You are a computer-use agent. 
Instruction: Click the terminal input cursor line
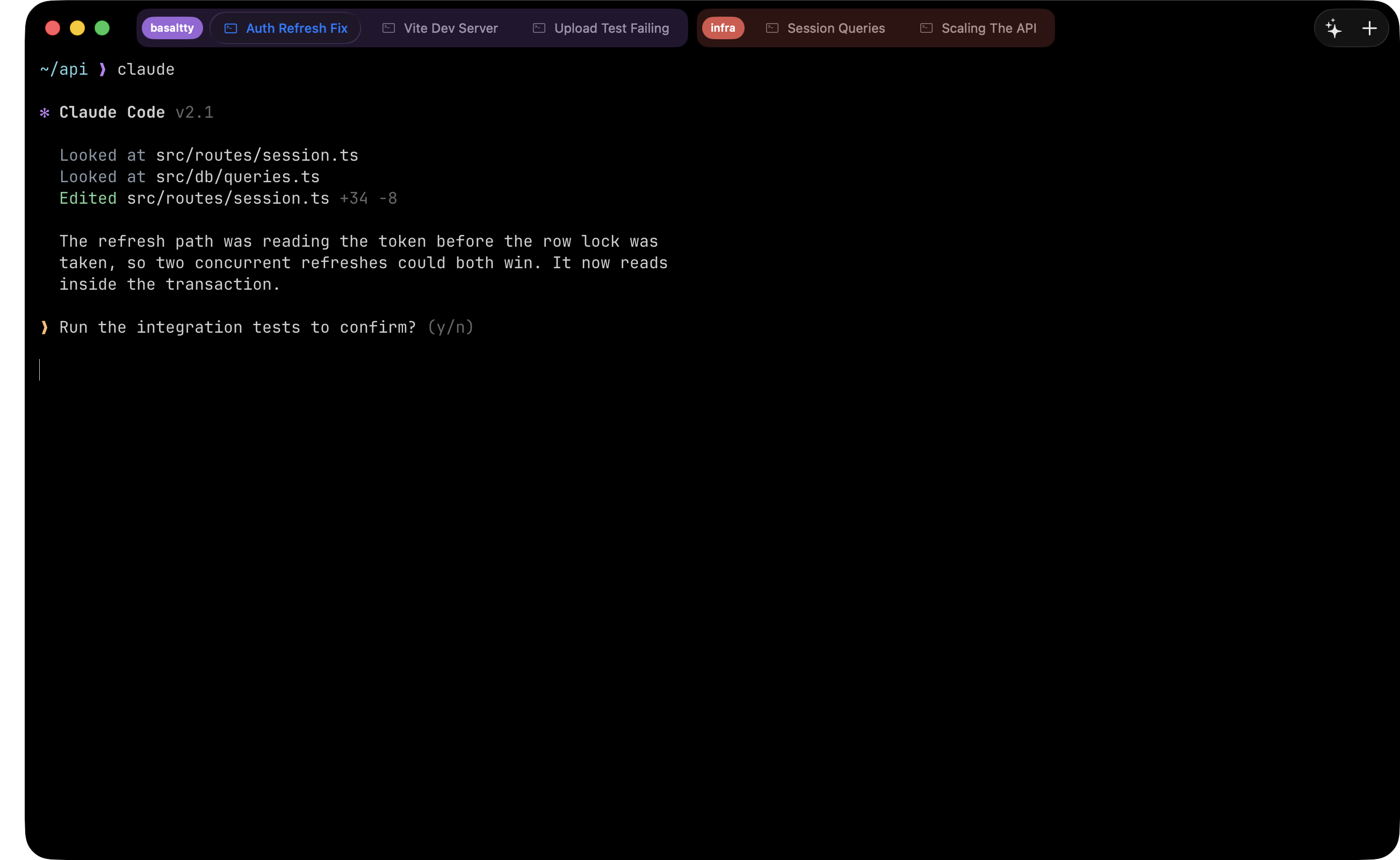pos(39,370)
